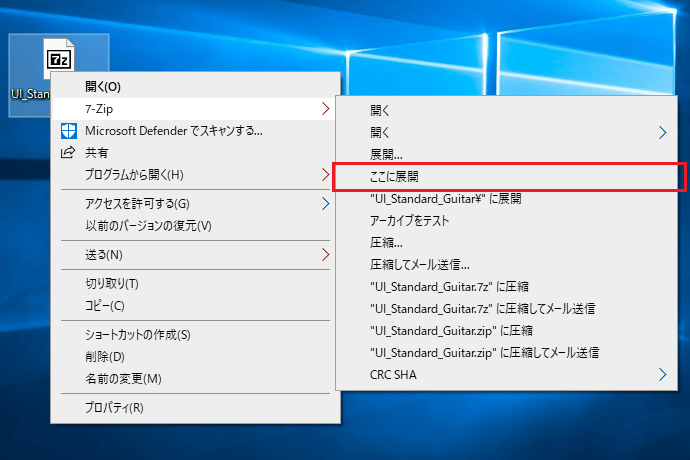Image resolution: width=690 pixels, height=460 pixels.
Task: Choose 共有 from the context menu
Action: tap(196, 153)
